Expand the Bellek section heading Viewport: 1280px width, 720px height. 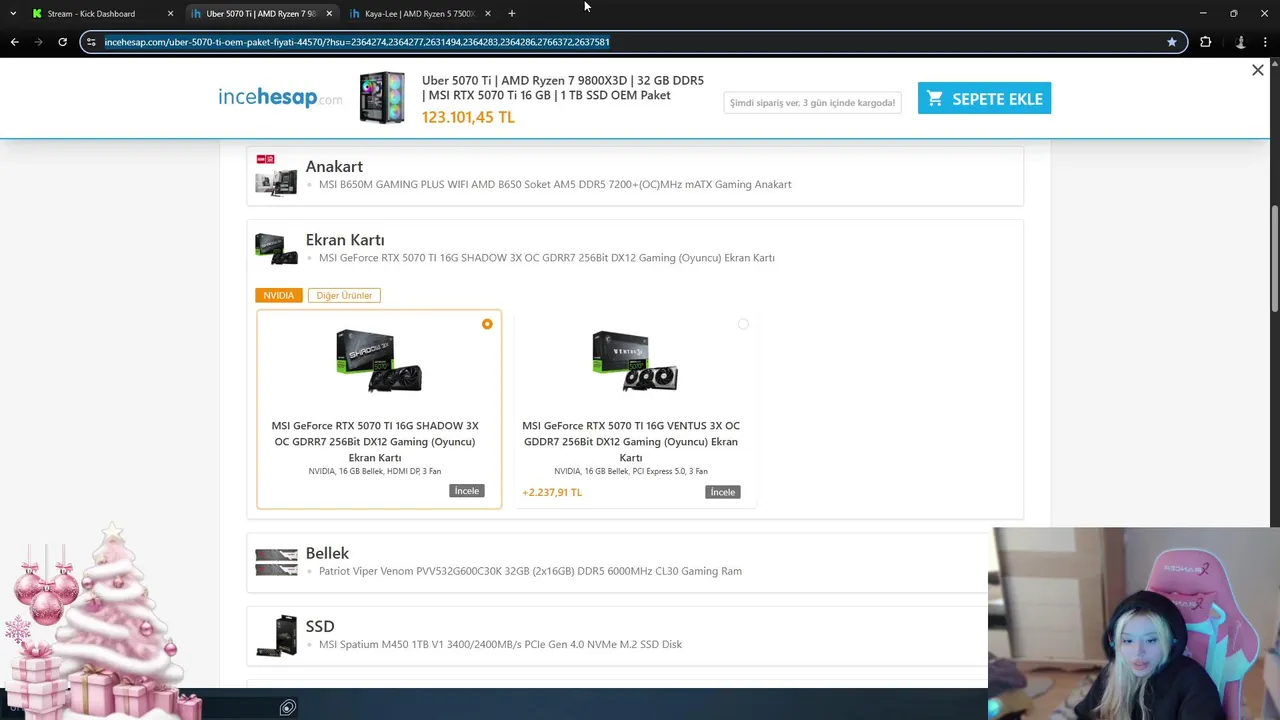point(327,553)
